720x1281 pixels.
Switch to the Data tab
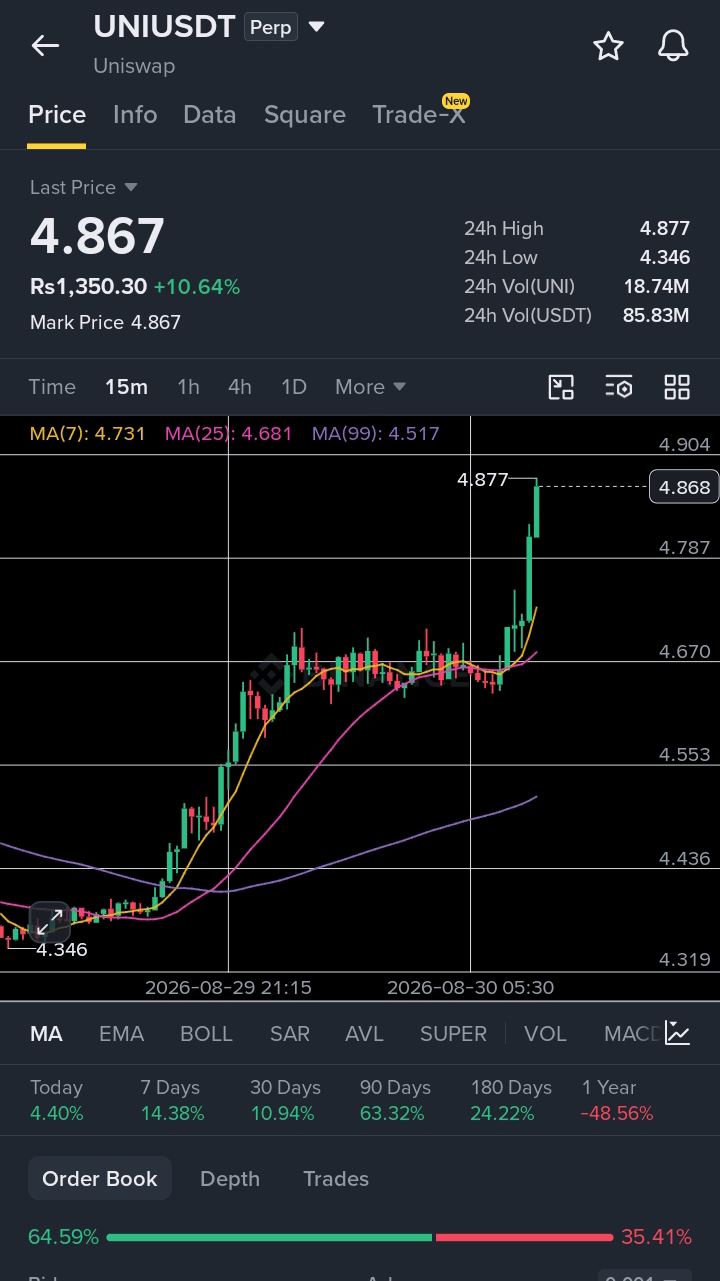pos(210,115)
